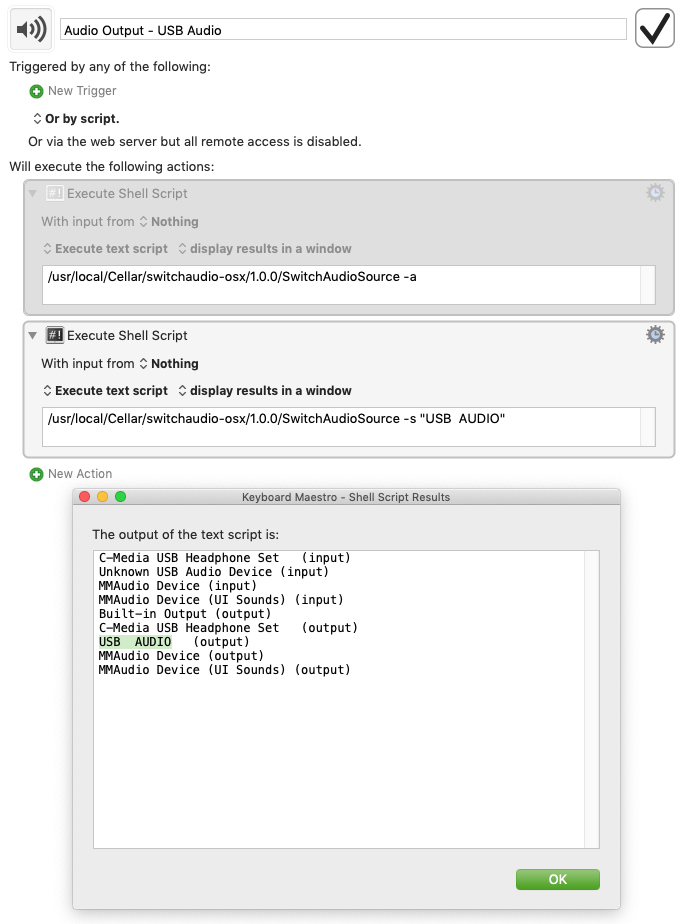
Task: Click the second action's shell script icon
Action: (x=55, y=335)
